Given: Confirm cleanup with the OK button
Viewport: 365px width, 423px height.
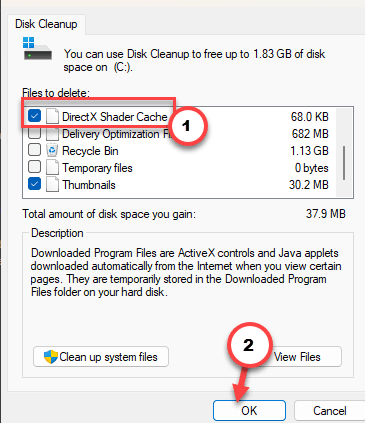Looking at the screenshot, I should [249, 410].
